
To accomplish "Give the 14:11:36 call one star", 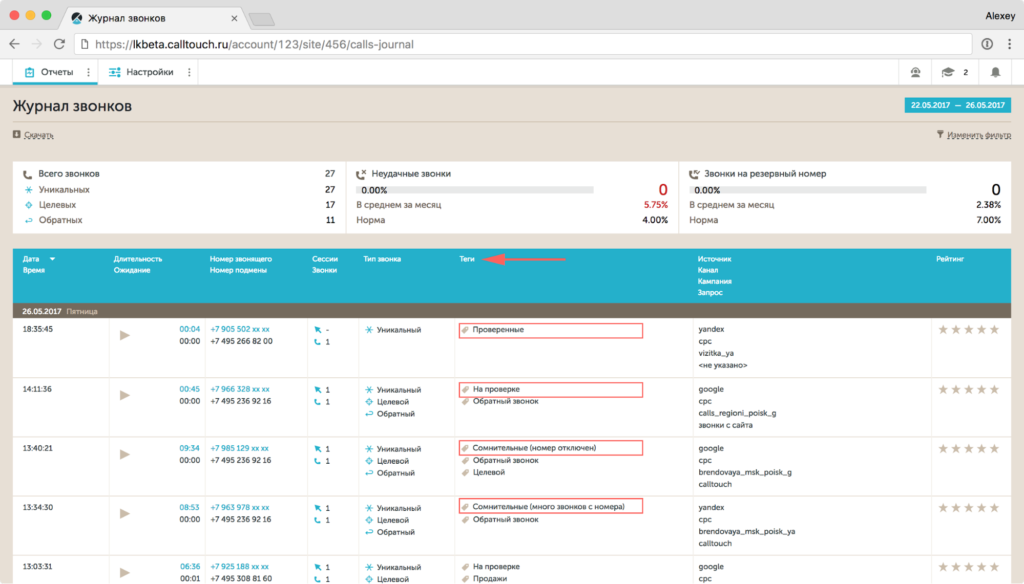I will [942, 389].
